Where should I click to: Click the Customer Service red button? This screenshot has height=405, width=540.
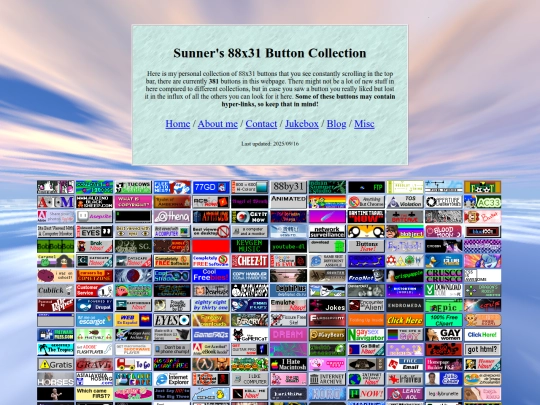coord(94,290)
